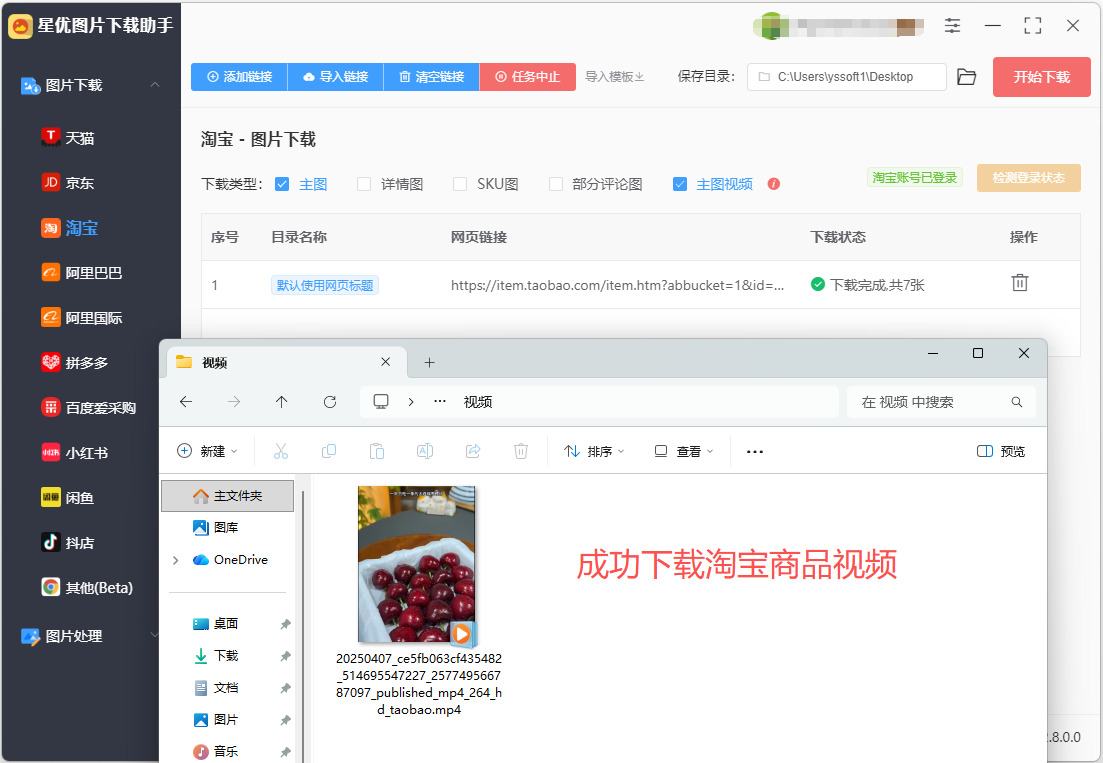Check the SKU图 download type
Screen dimensions: 1103x763
tap(459, 184)
